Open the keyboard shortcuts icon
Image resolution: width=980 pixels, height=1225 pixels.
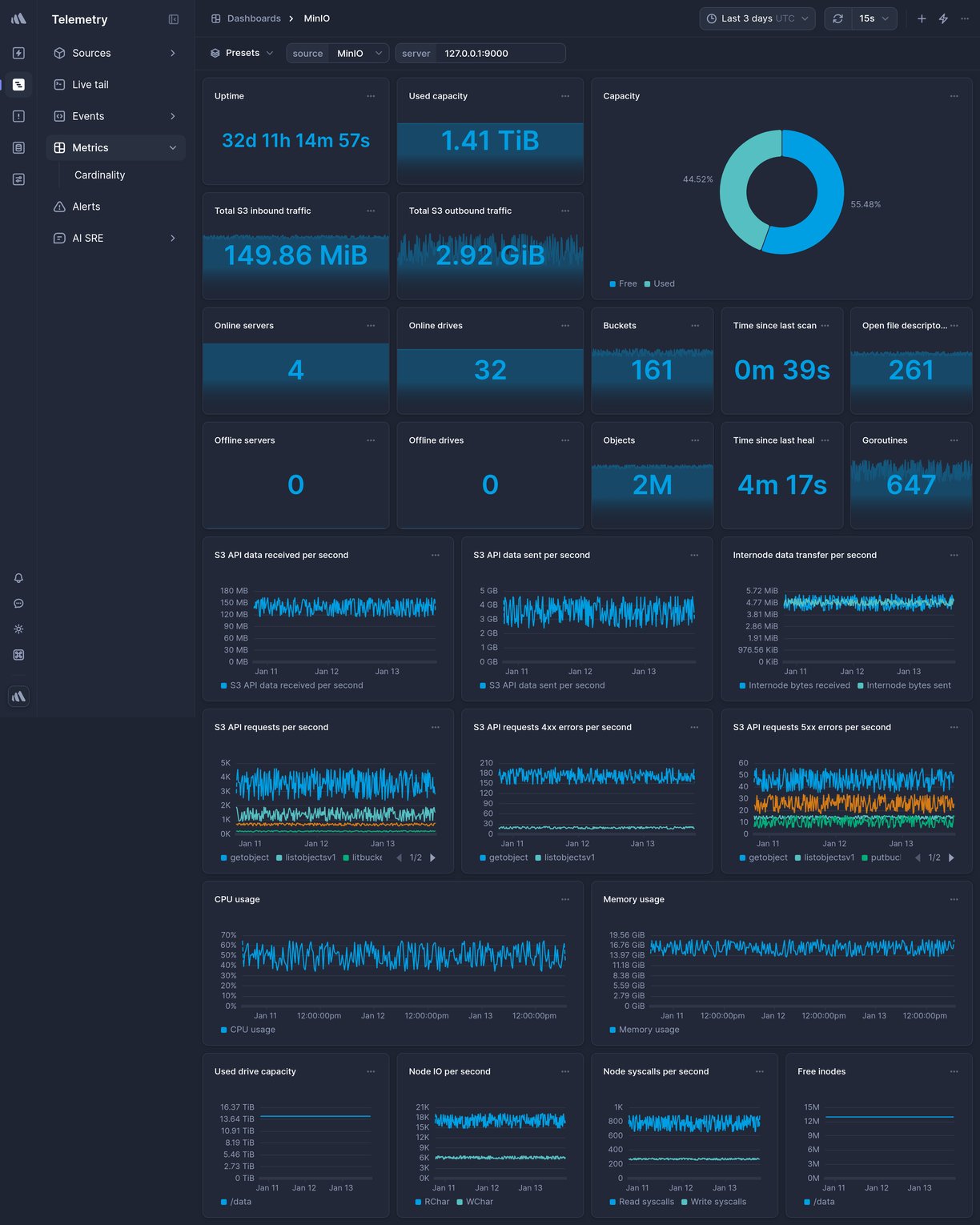[x=18, y=654]
